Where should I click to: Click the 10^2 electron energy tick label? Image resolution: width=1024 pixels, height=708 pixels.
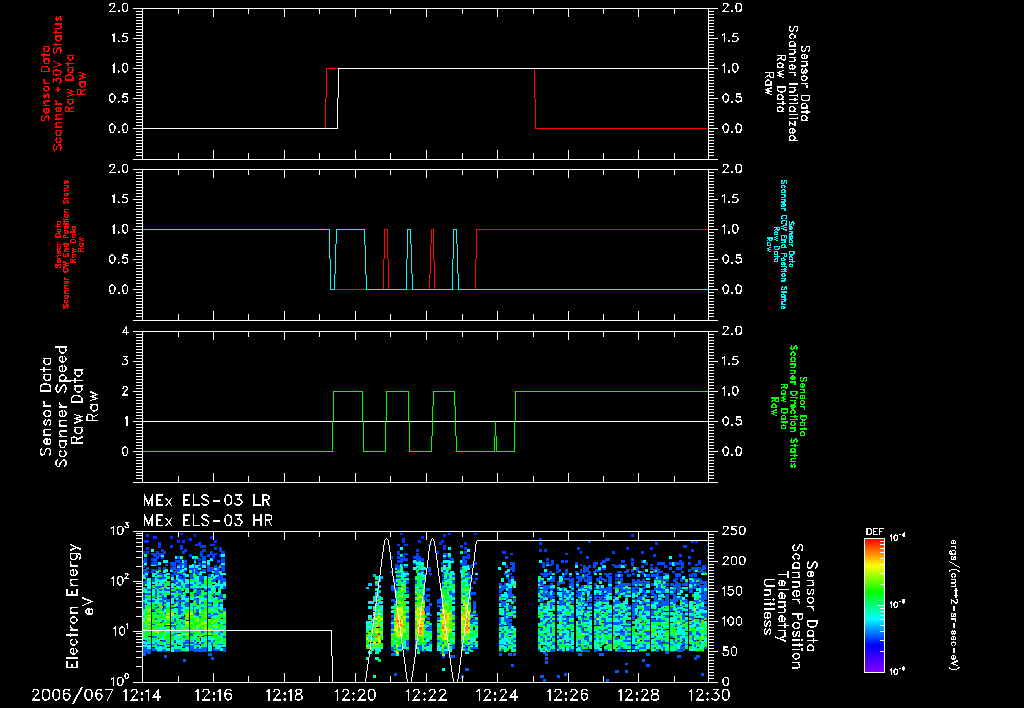[x=120, y=581]
